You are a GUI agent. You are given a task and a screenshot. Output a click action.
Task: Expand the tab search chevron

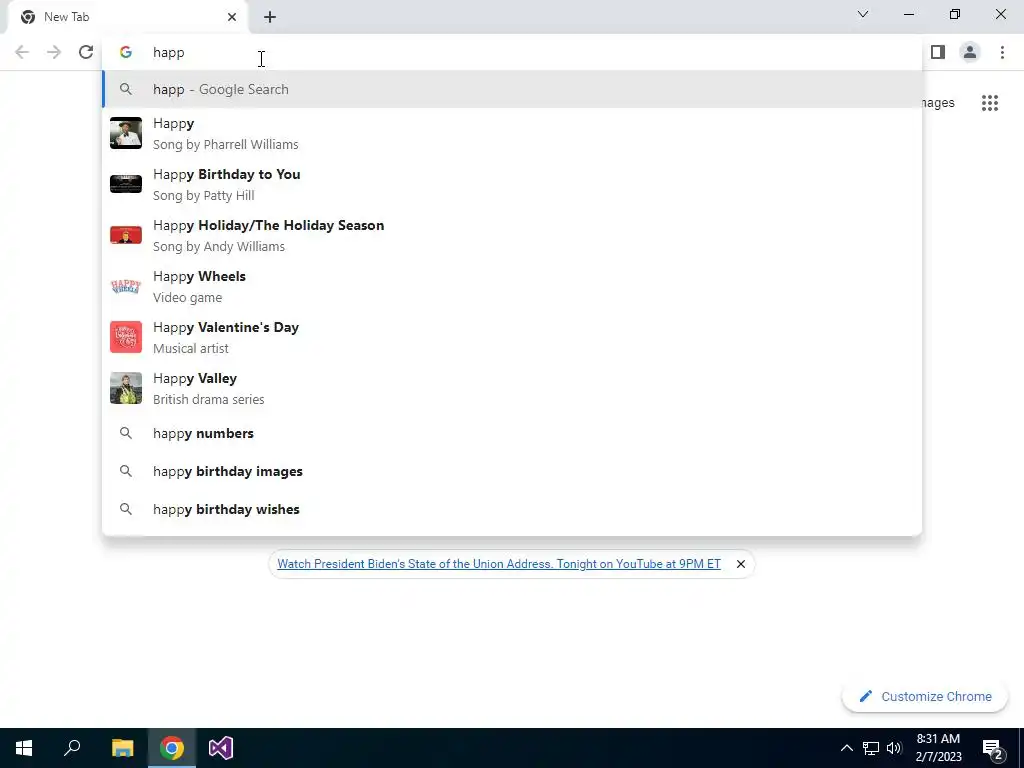pos(863,14)
